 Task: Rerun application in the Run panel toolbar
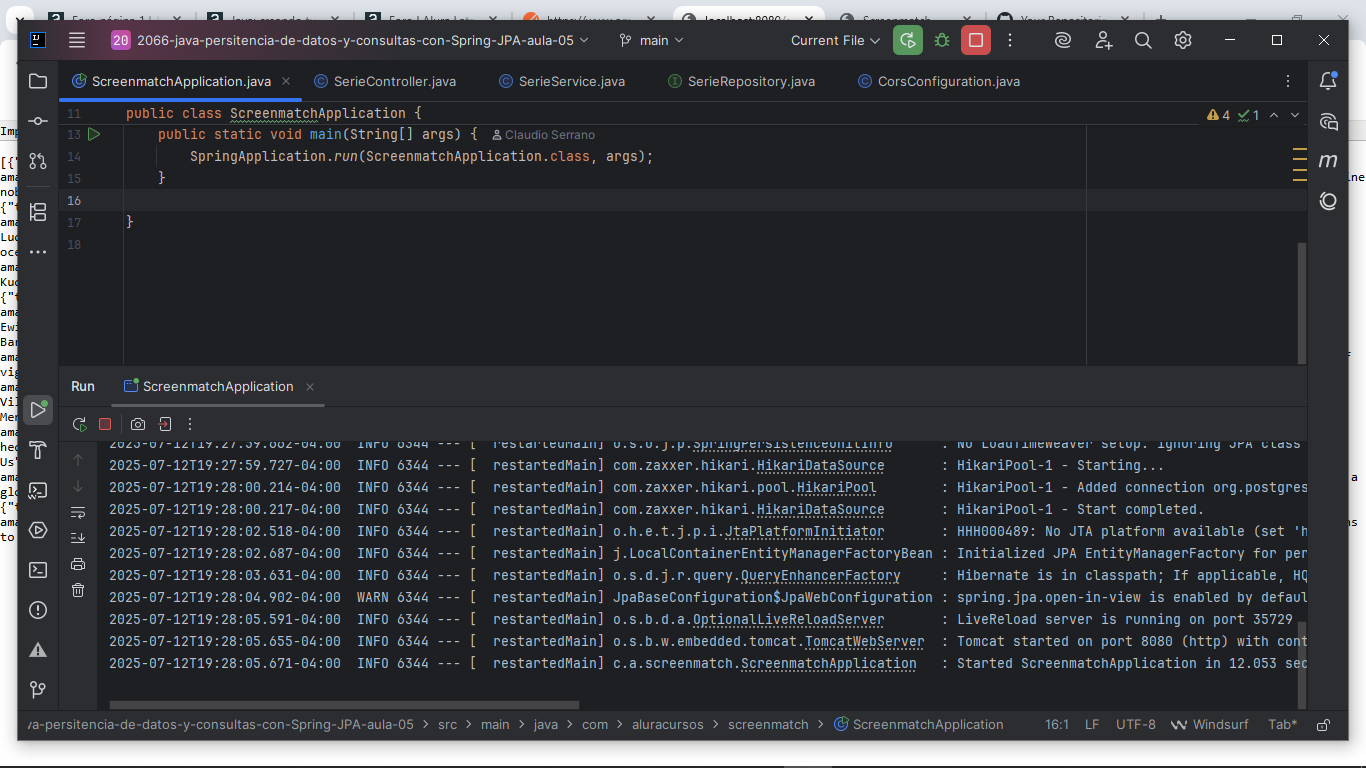click(x=80, y=424)
